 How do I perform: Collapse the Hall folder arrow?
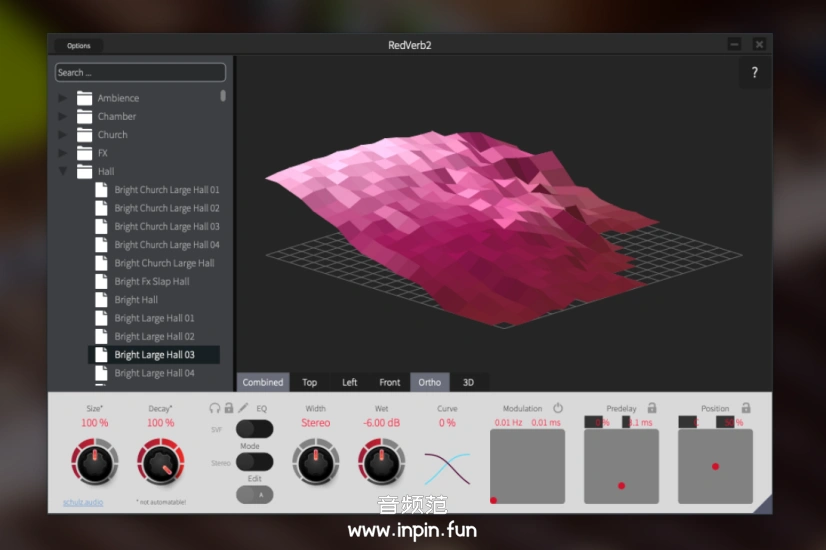click(x=63, y=171)
